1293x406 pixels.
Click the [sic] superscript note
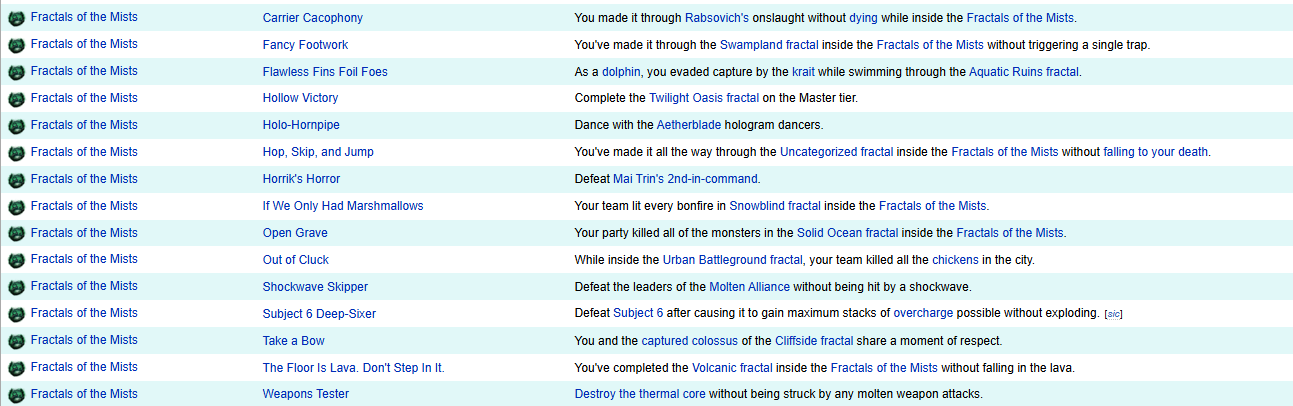(1113, 314)
